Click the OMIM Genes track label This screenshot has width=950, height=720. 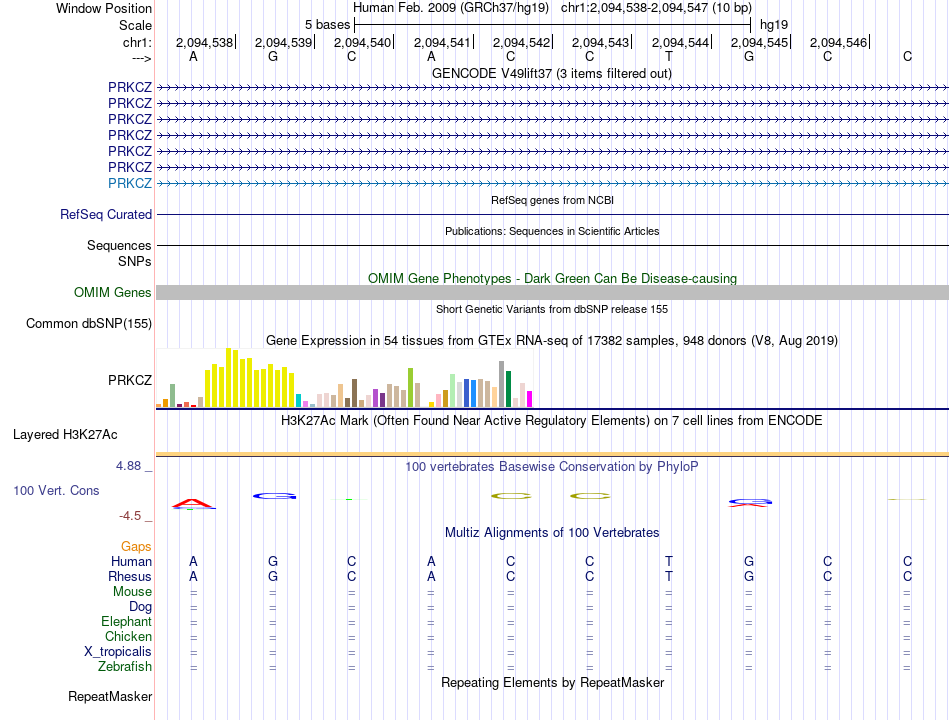[112, 293]
